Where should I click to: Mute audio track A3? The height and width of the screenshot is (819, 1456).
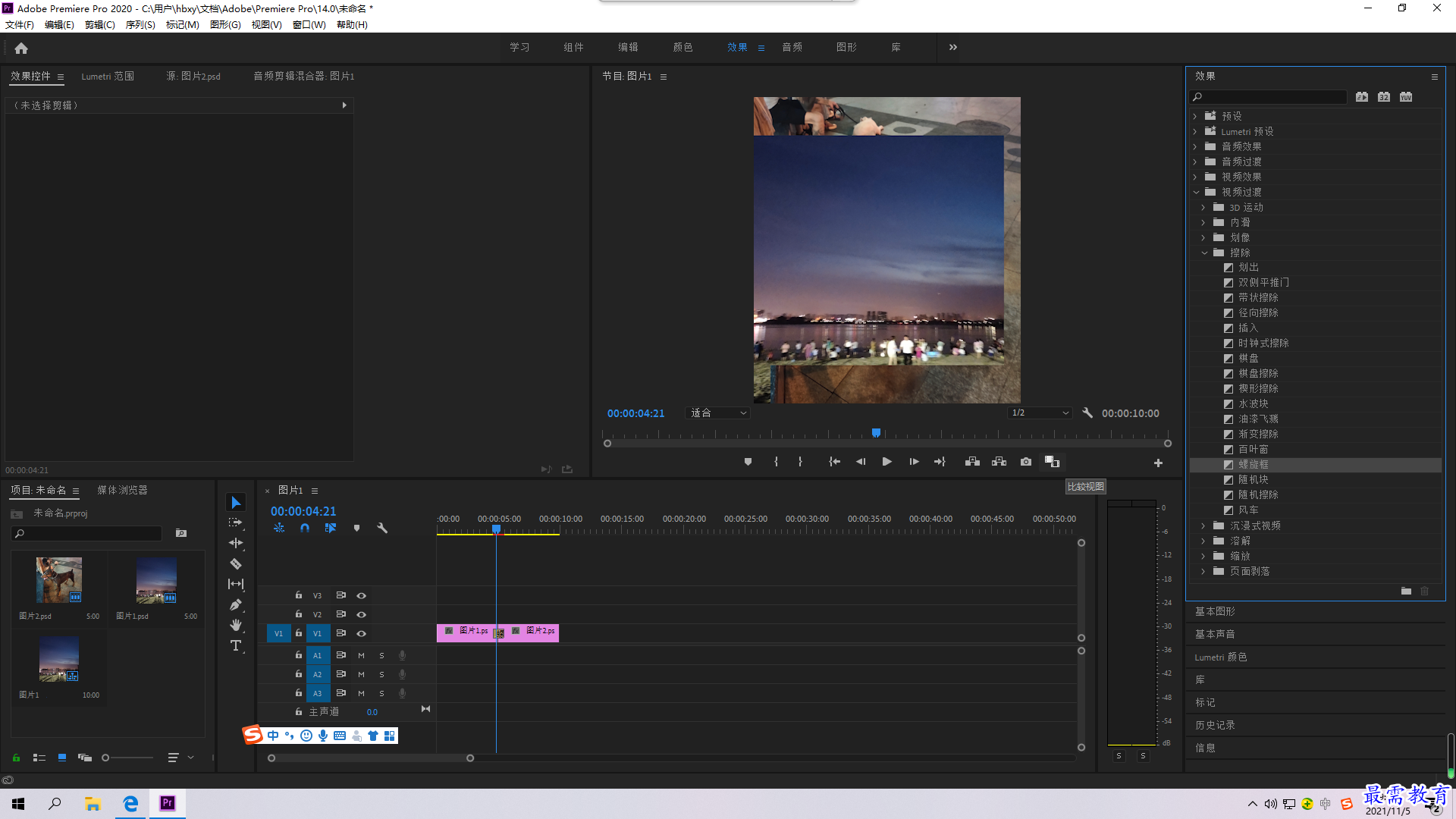coord(362,693)
